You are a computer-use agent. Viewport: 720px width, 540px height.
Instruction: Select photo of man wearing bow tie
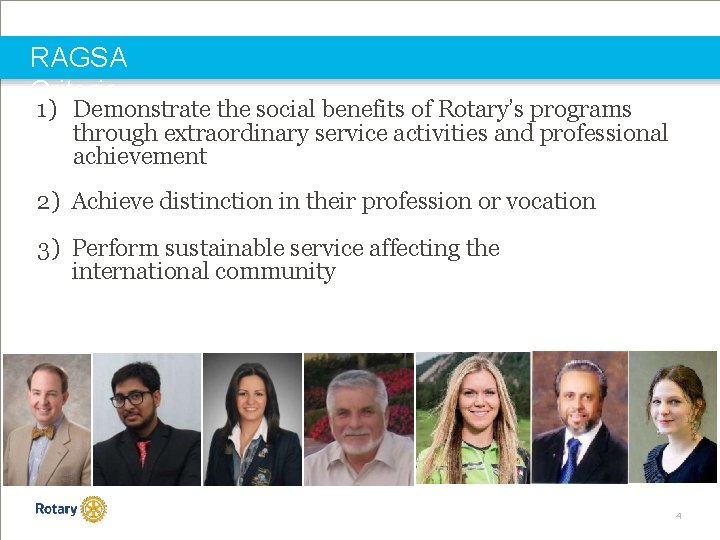[x=46, y=419]
